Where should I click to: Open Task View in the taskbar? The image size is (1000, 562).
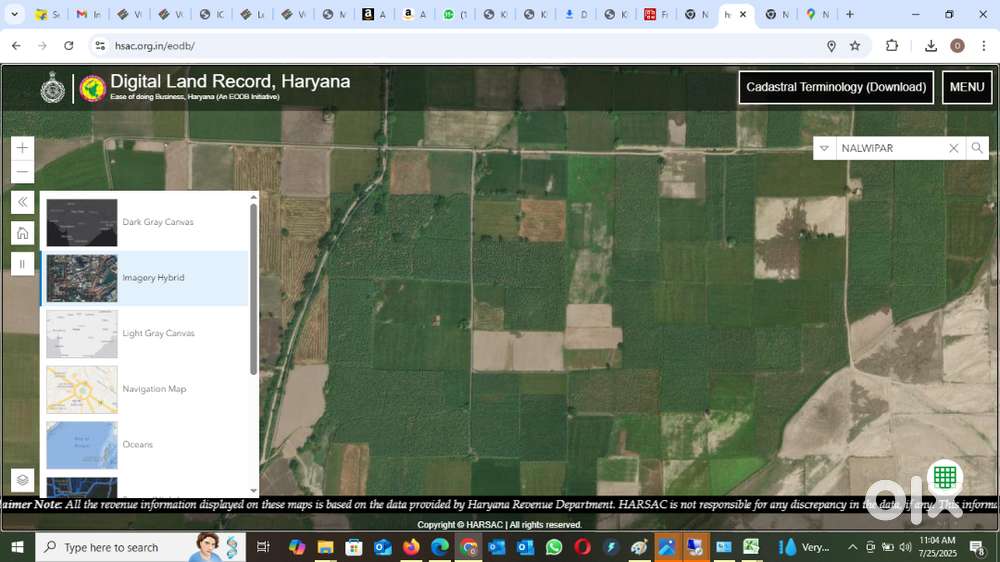(x=263, y=547)
